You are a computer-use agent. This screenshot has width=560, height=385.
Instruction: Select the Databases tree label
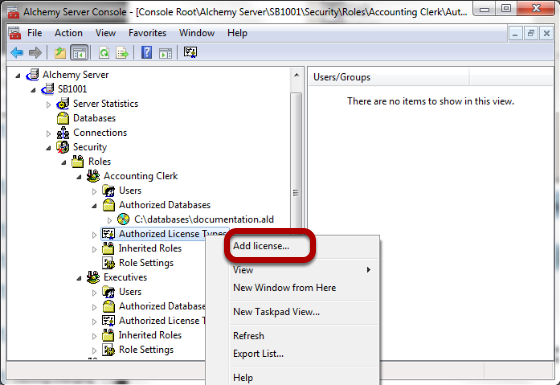pos(94,118)
